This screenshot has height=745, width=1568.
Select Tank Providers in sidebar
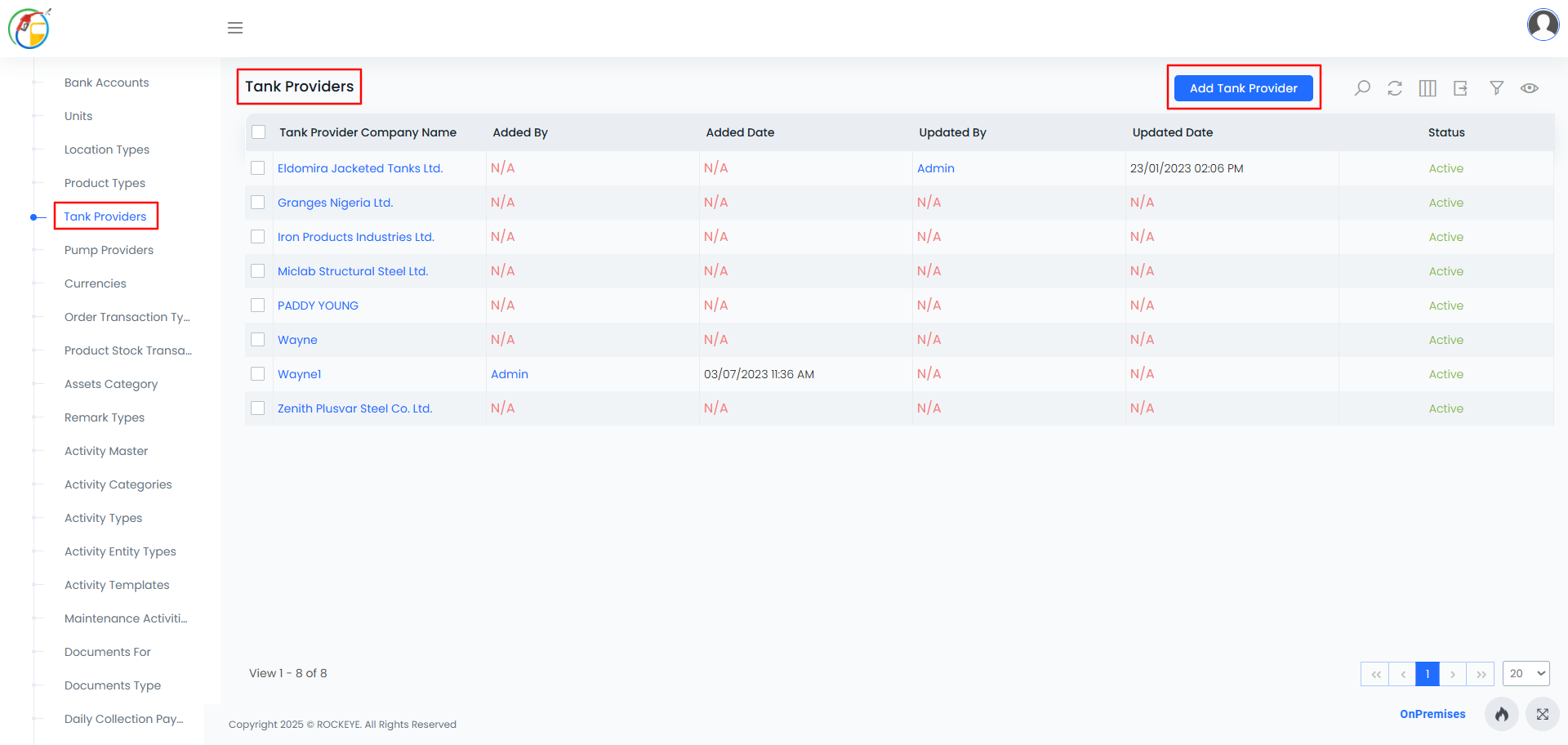pyautogui.click(x=105, y=216)
